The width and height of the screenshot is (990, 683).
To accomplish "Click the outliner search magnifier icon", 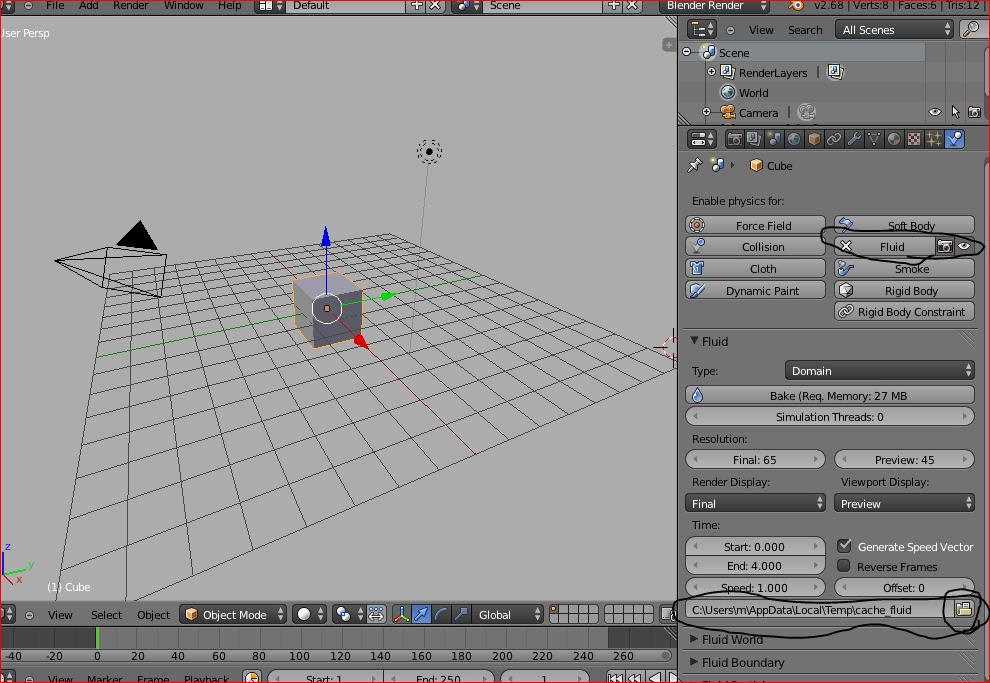I will [x=971, y=29].
